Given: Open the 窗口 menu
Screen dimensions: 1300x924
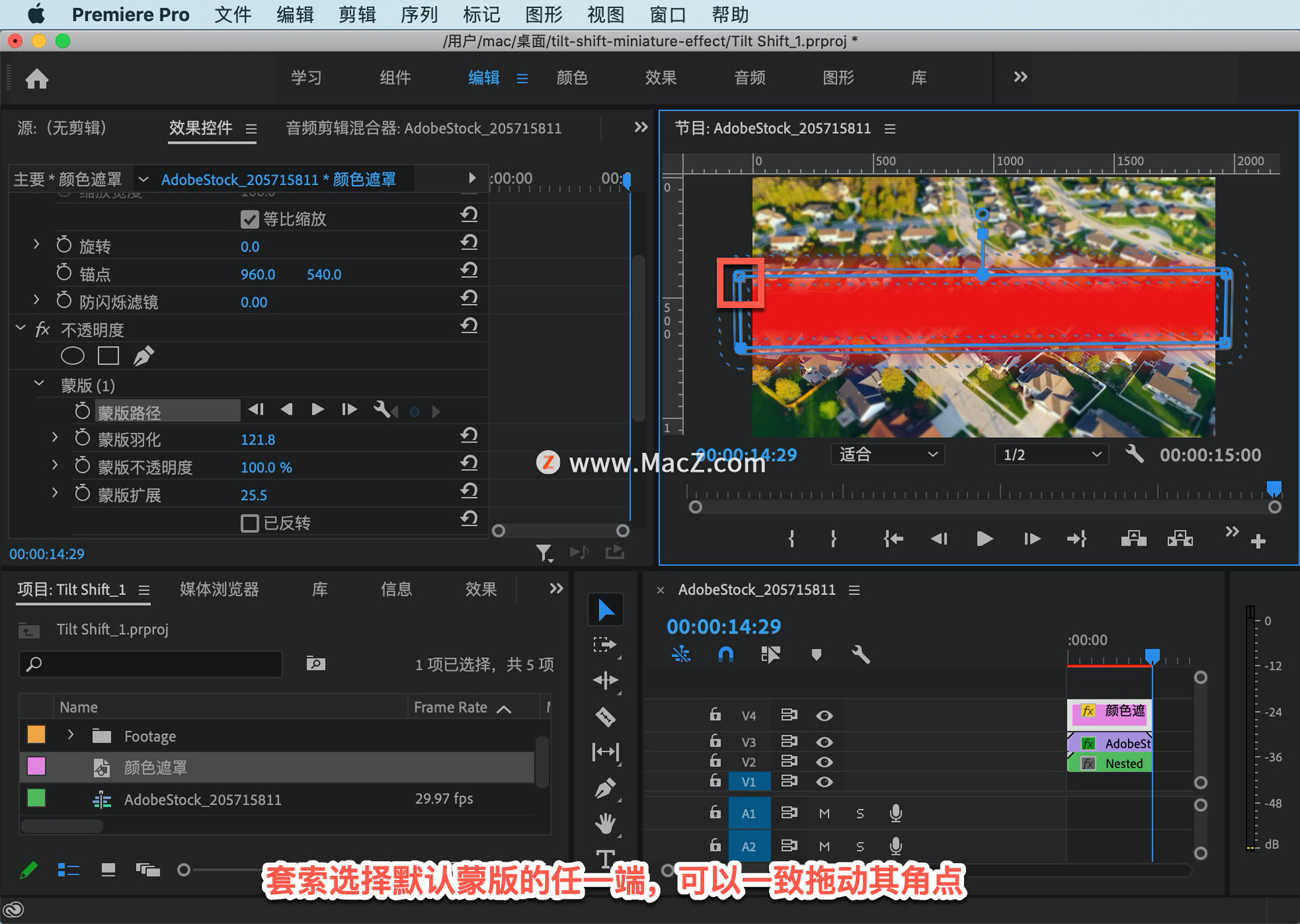Looking at the screenshot, I should [668, 14].
